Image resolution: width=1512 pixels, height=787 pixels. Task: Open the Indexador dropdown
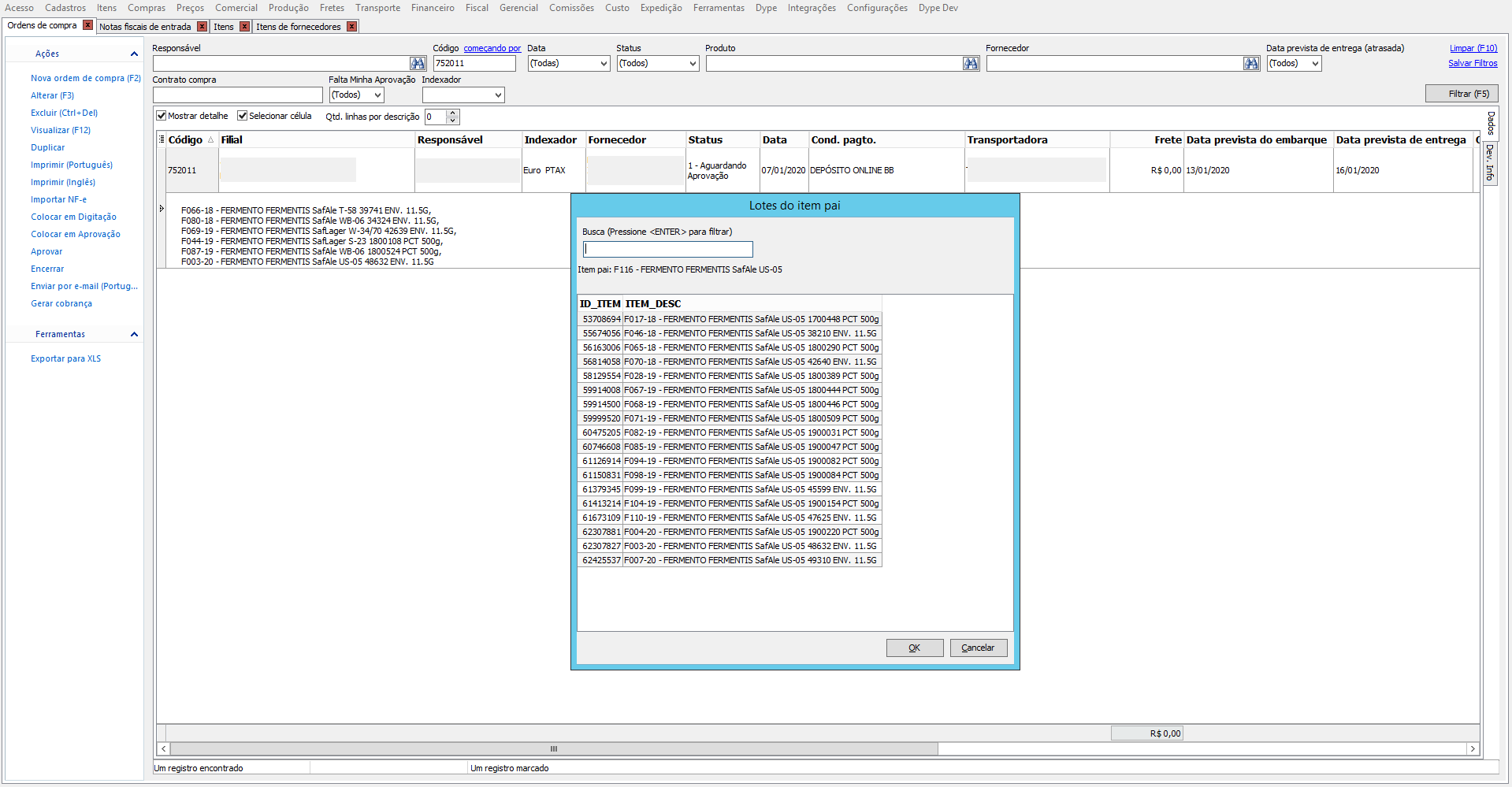point(498,95)
